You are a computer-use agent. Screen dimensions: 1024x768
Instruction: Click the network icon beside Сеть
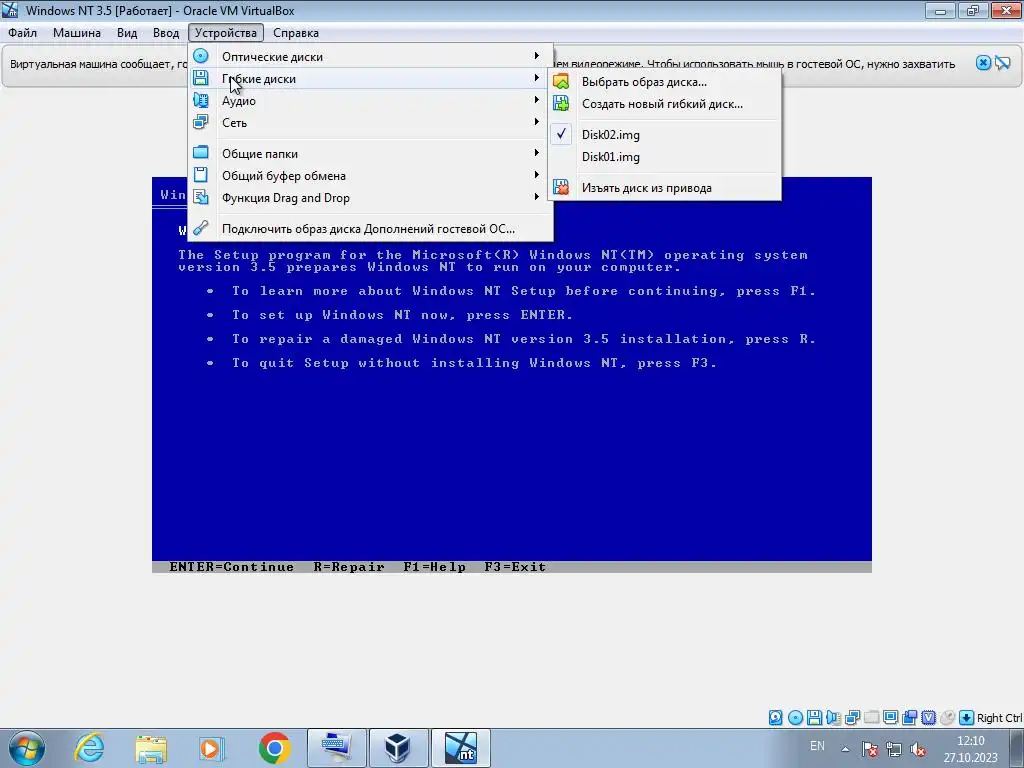point(200,122)
